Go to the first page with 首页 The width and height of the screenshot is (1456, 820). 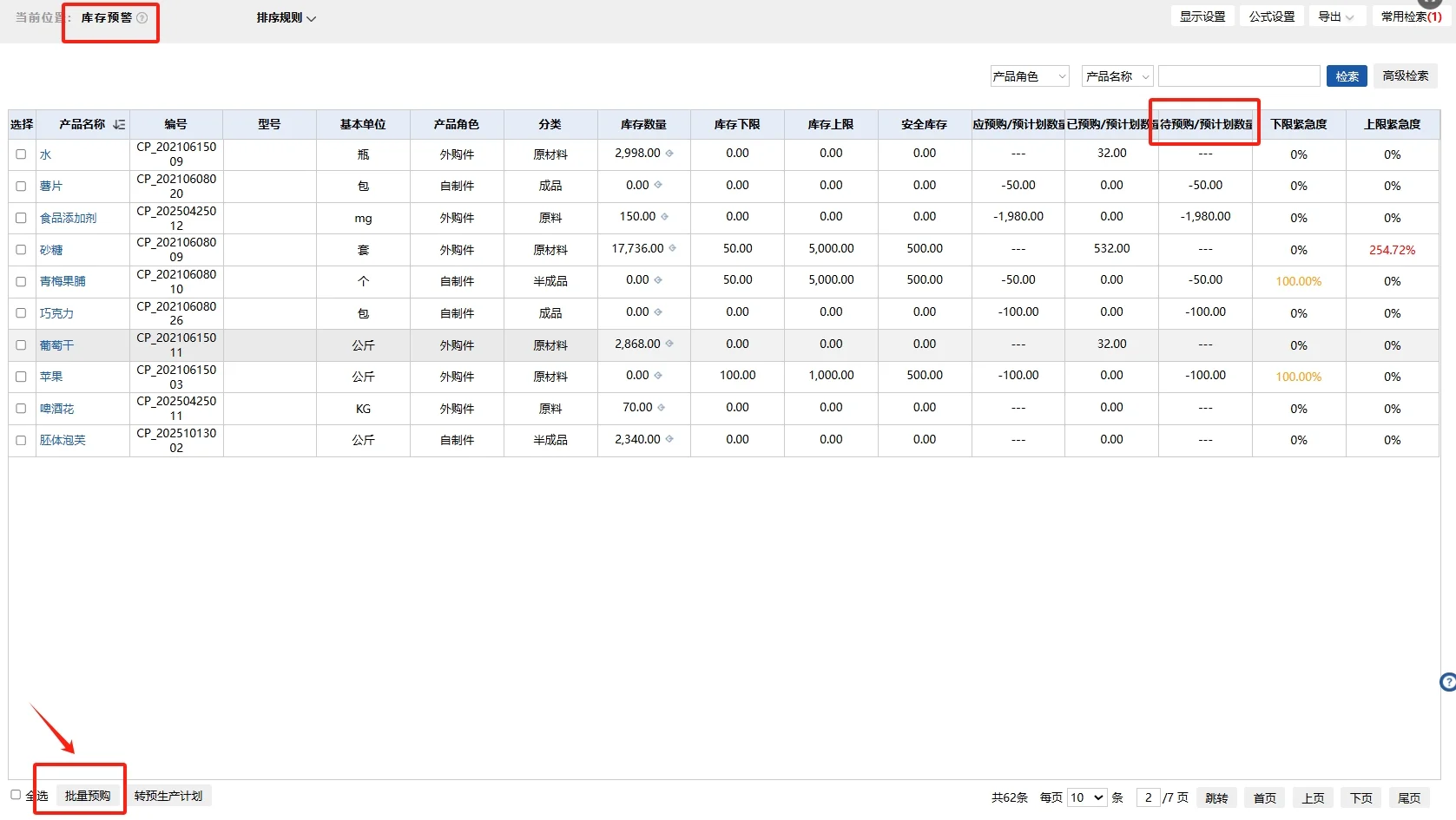coord(1265,798)
